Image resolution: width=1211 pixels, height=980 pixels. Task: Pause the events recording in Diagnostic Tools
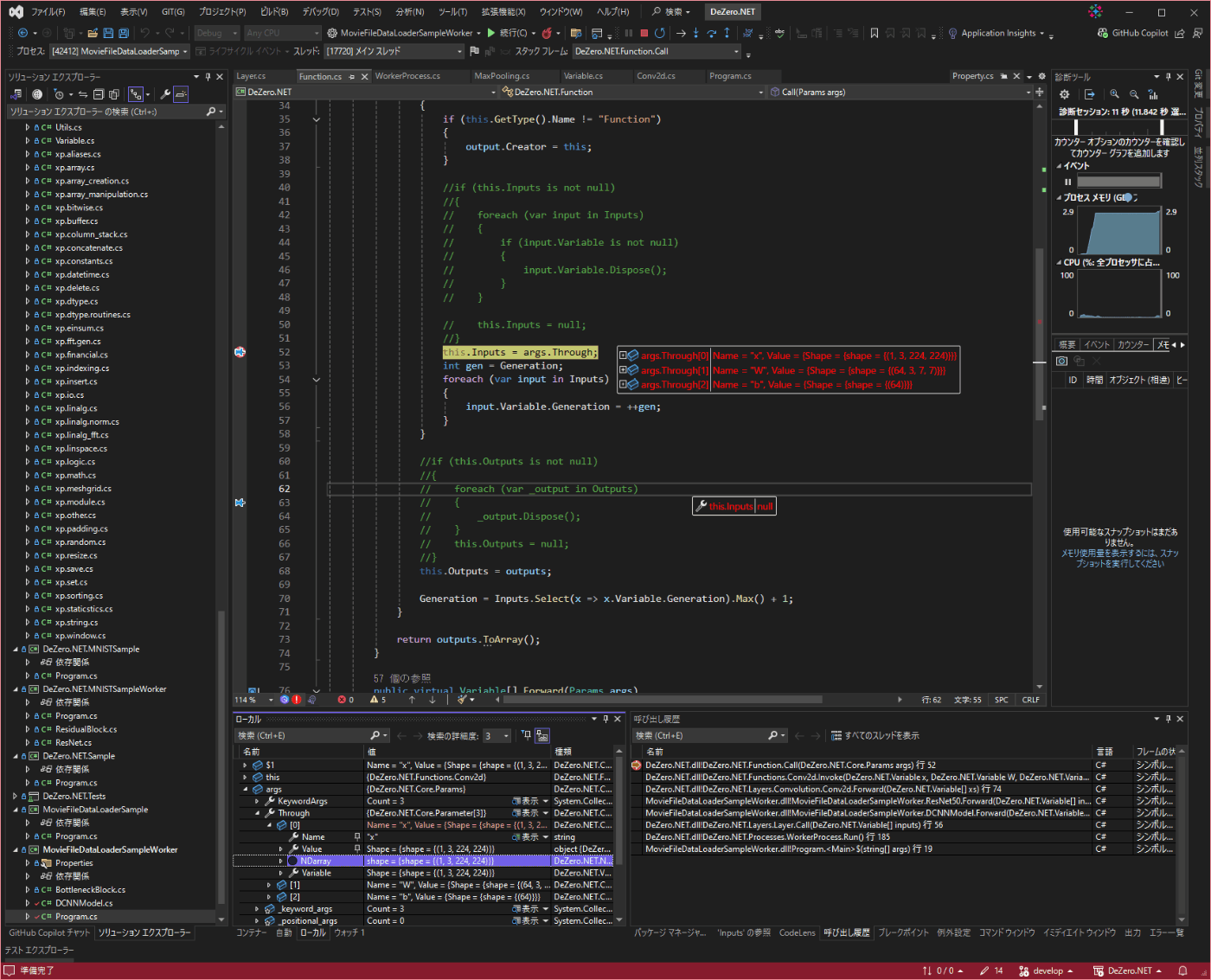1068,182
